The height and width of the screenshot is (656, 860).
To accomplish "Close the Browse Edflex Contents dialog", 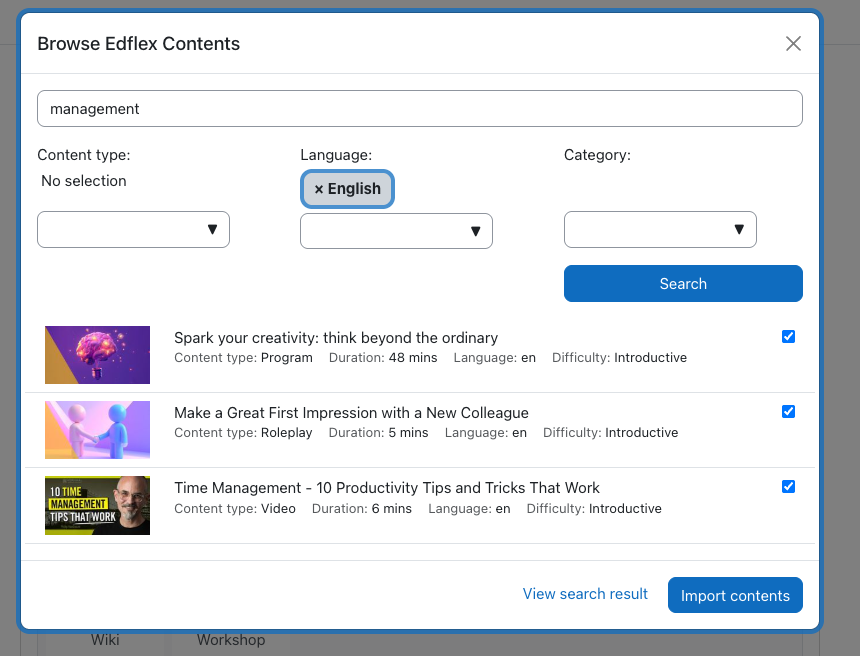I will point(793,43).
